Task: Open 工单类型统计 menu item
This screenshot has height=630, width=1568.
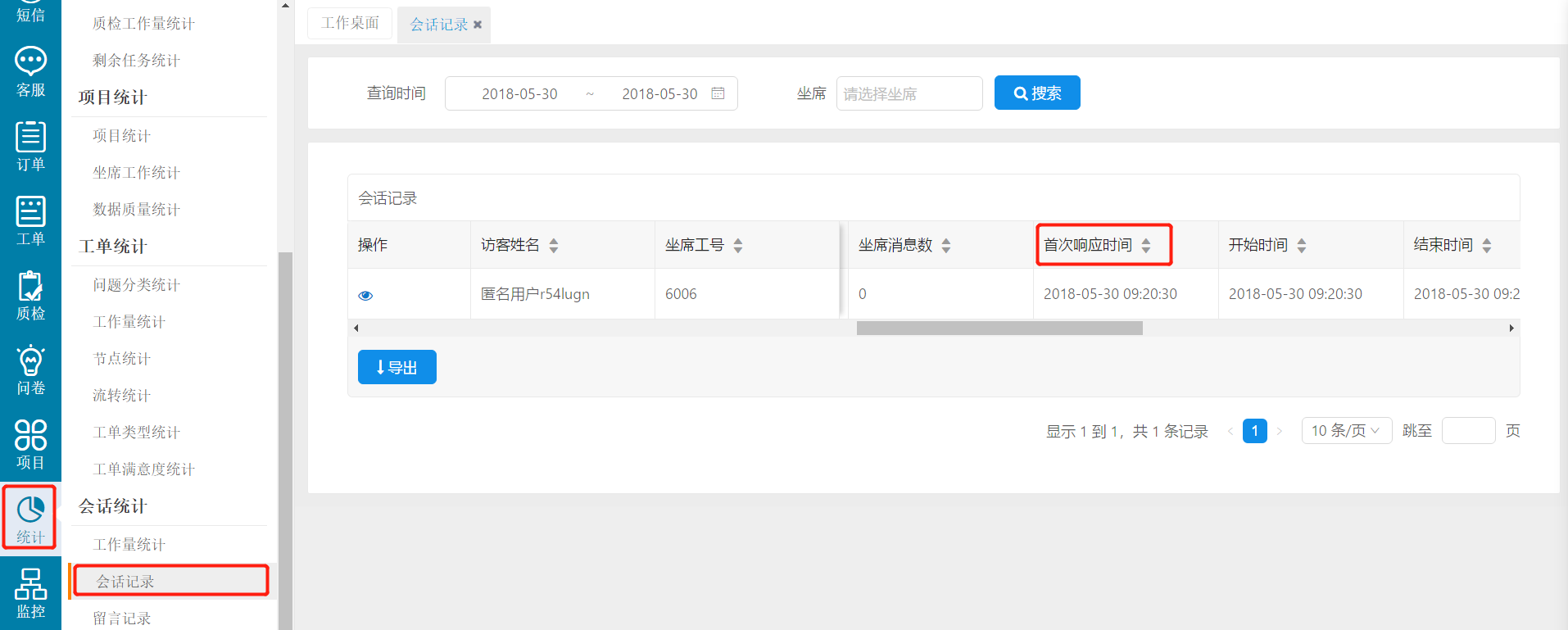Action: [x=136, y=433]
